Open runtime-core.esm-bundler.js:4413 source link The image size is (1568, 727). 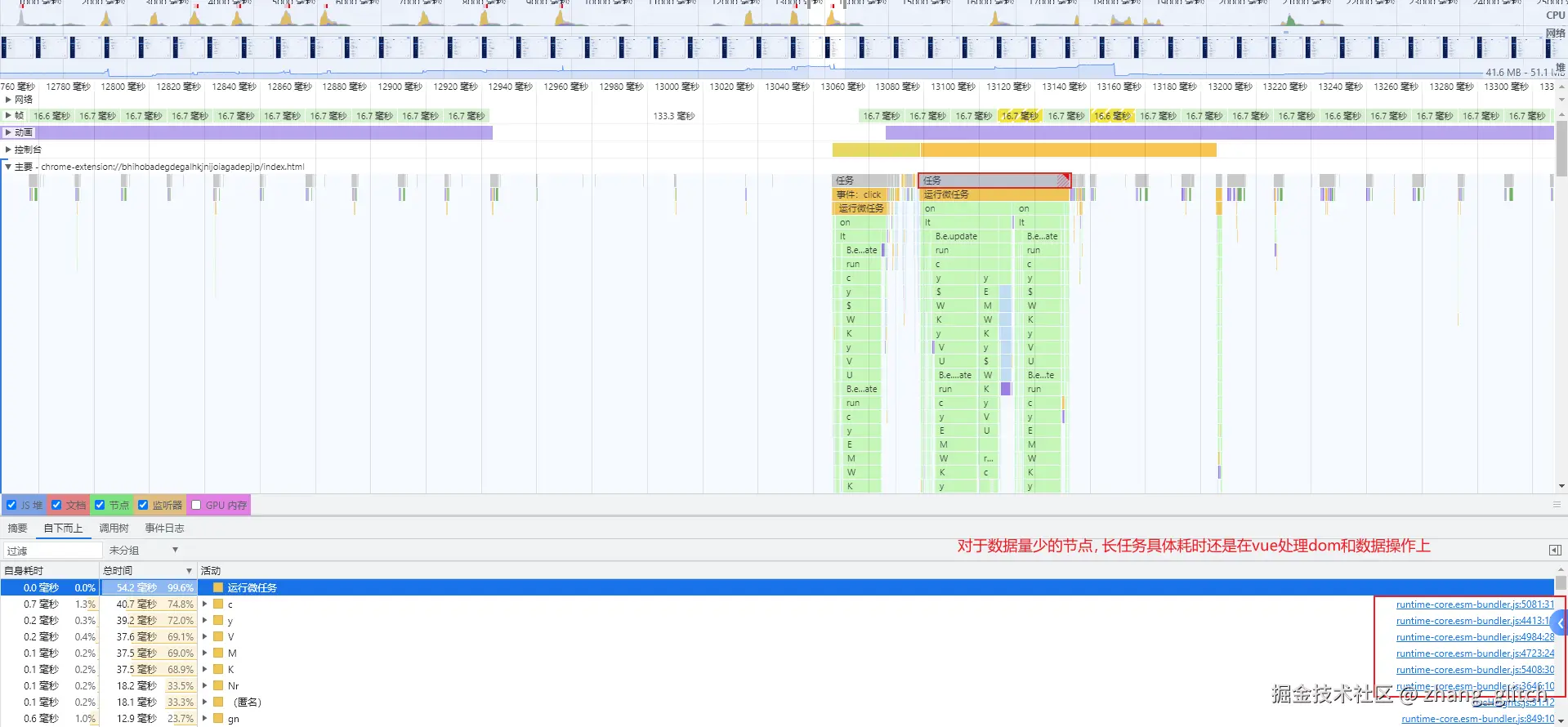click(x=1472, y=621)
